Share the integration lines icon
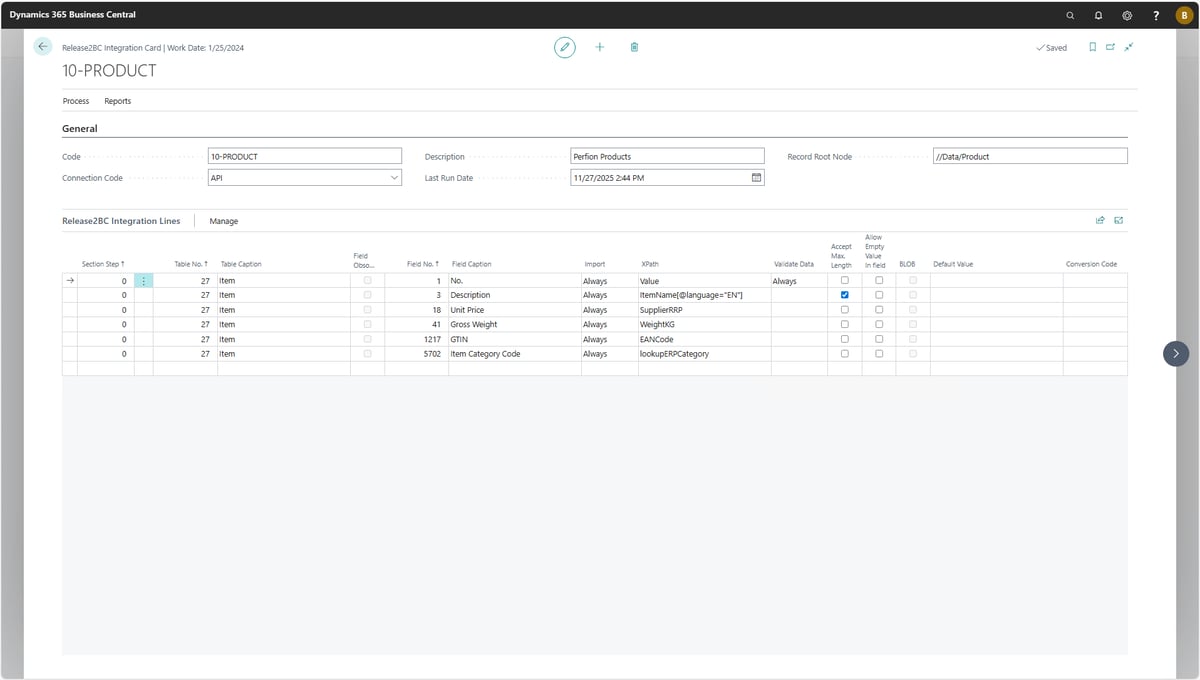 point(1100,220)
